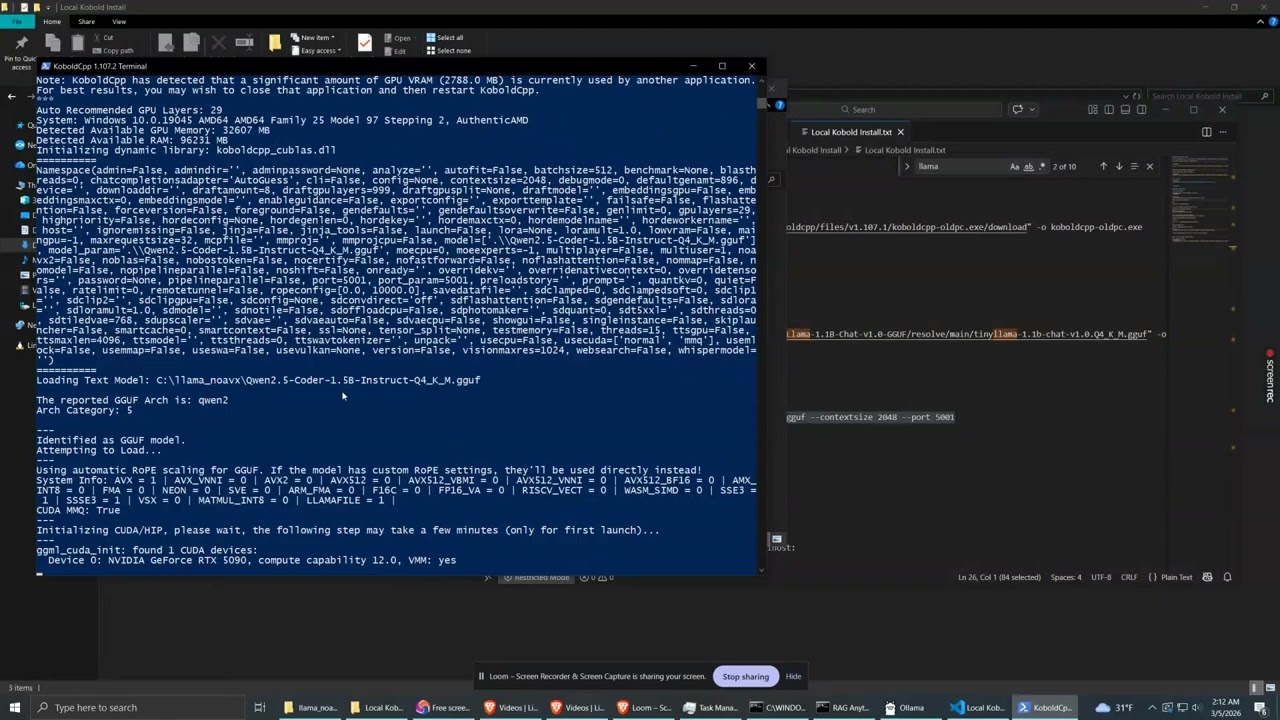The image size is (1280, 720).
Task: Click Hide in the Loom sharing bar
Action: tap(793, 676)
